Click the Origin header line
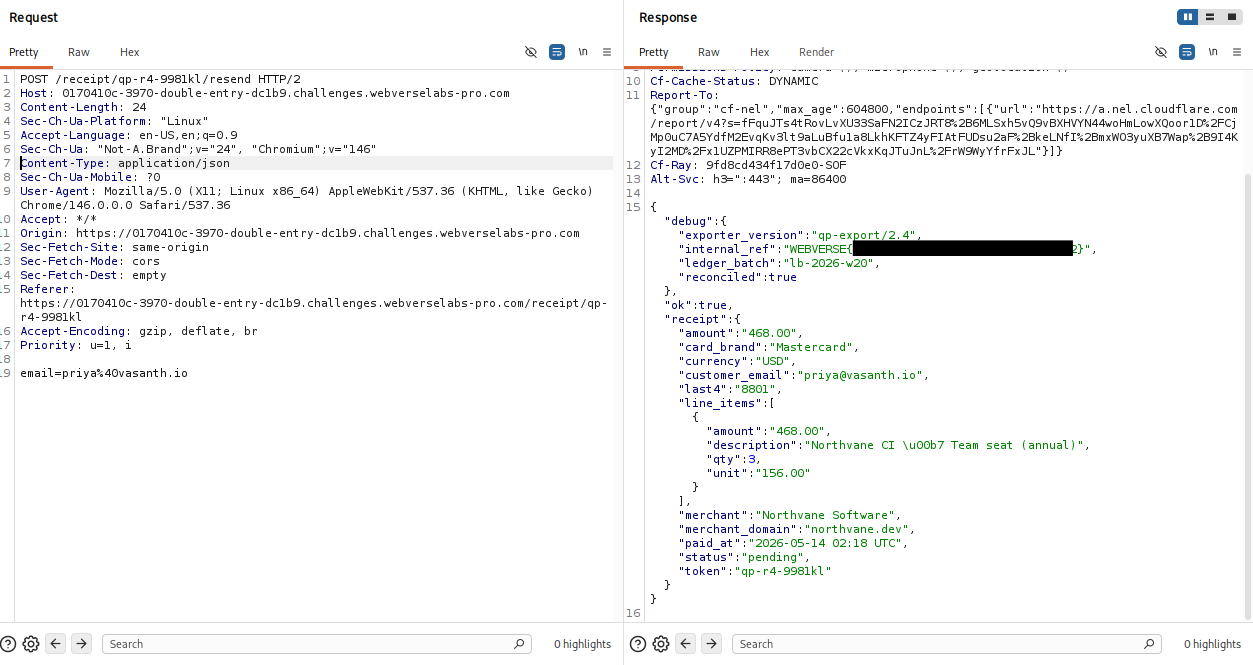Image resolution: width=1253 pixels, height=665 pixels. tap(300, 233)
